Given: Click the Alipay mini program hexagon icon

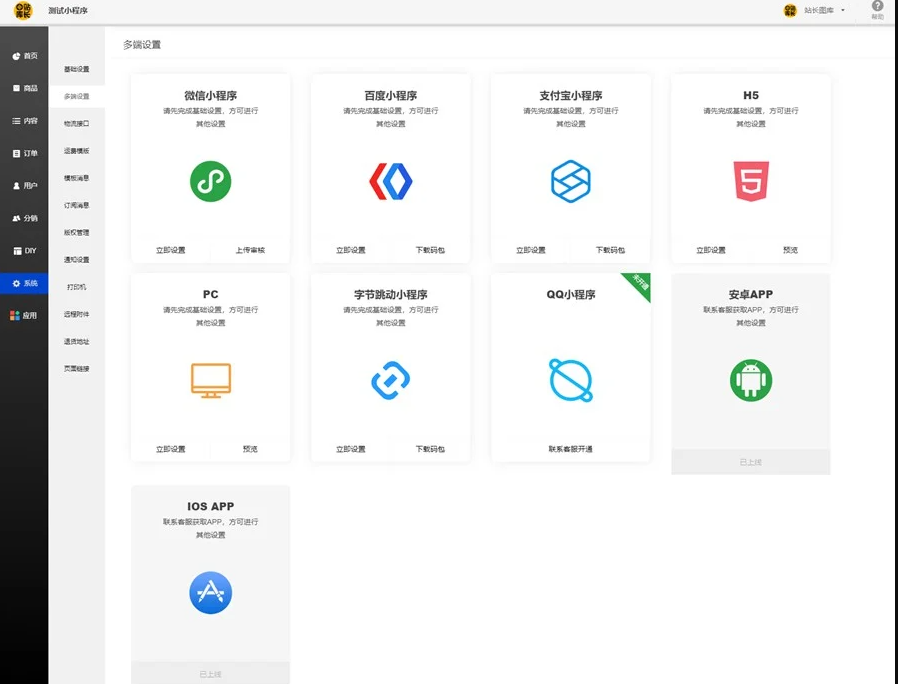Looking at the screenshot, I should 570,181.
